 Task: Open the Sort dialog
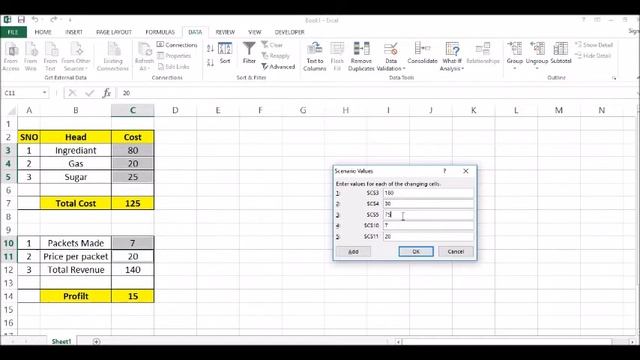pos(225,53)
